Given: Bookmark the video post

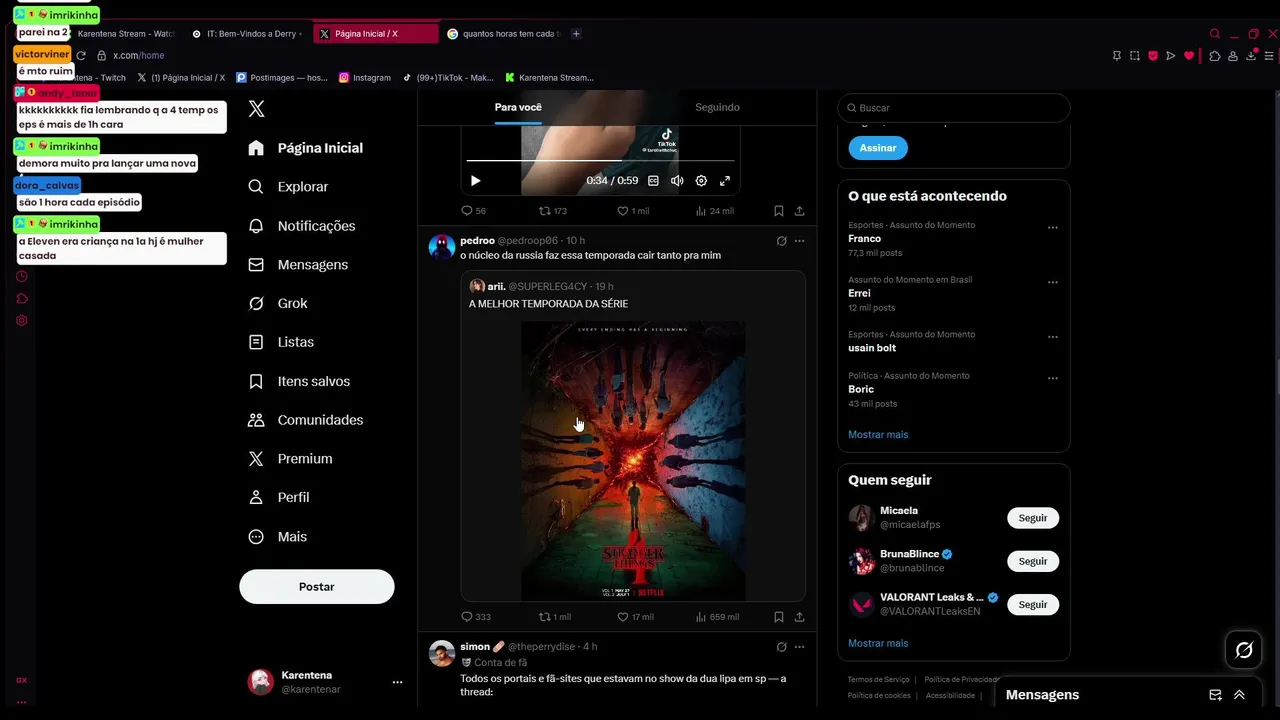Looking at the screenshot, I should pyautogui.click(x=778, y=211).
